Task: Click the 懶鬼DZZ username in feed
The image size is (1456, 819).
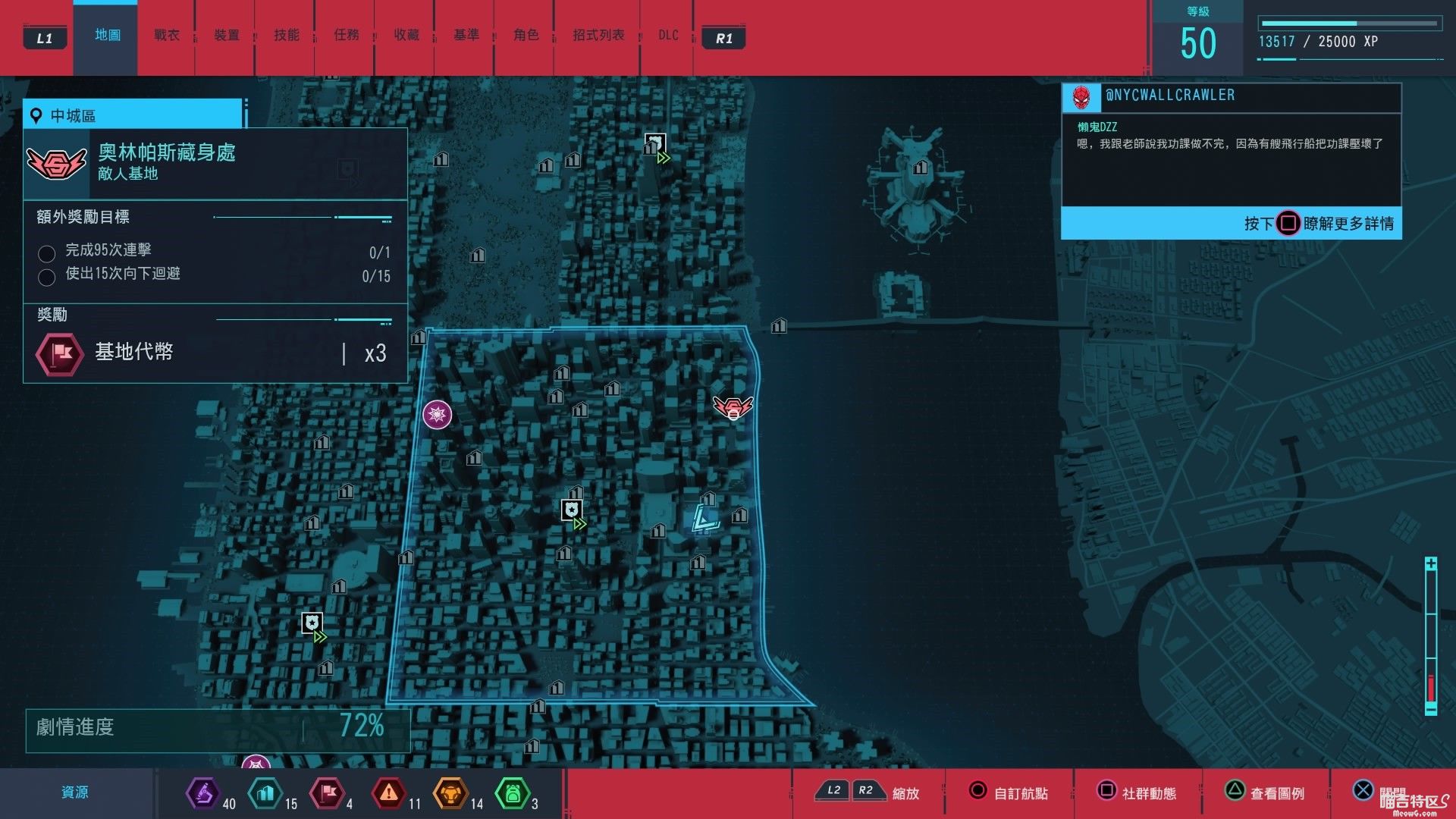Action: coord(1097,127)
